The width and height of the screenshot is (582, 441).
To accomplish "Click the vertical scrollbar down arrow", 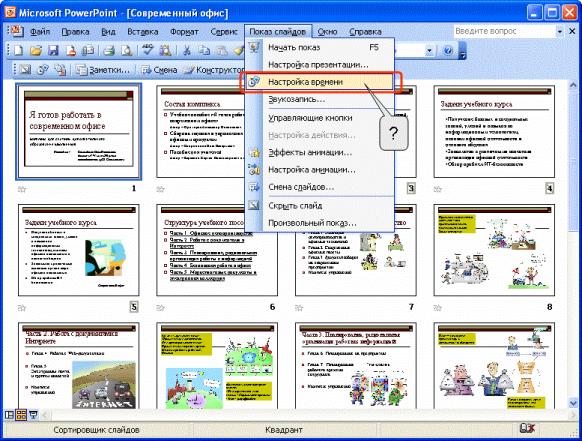I will click(x=573, y=403).
